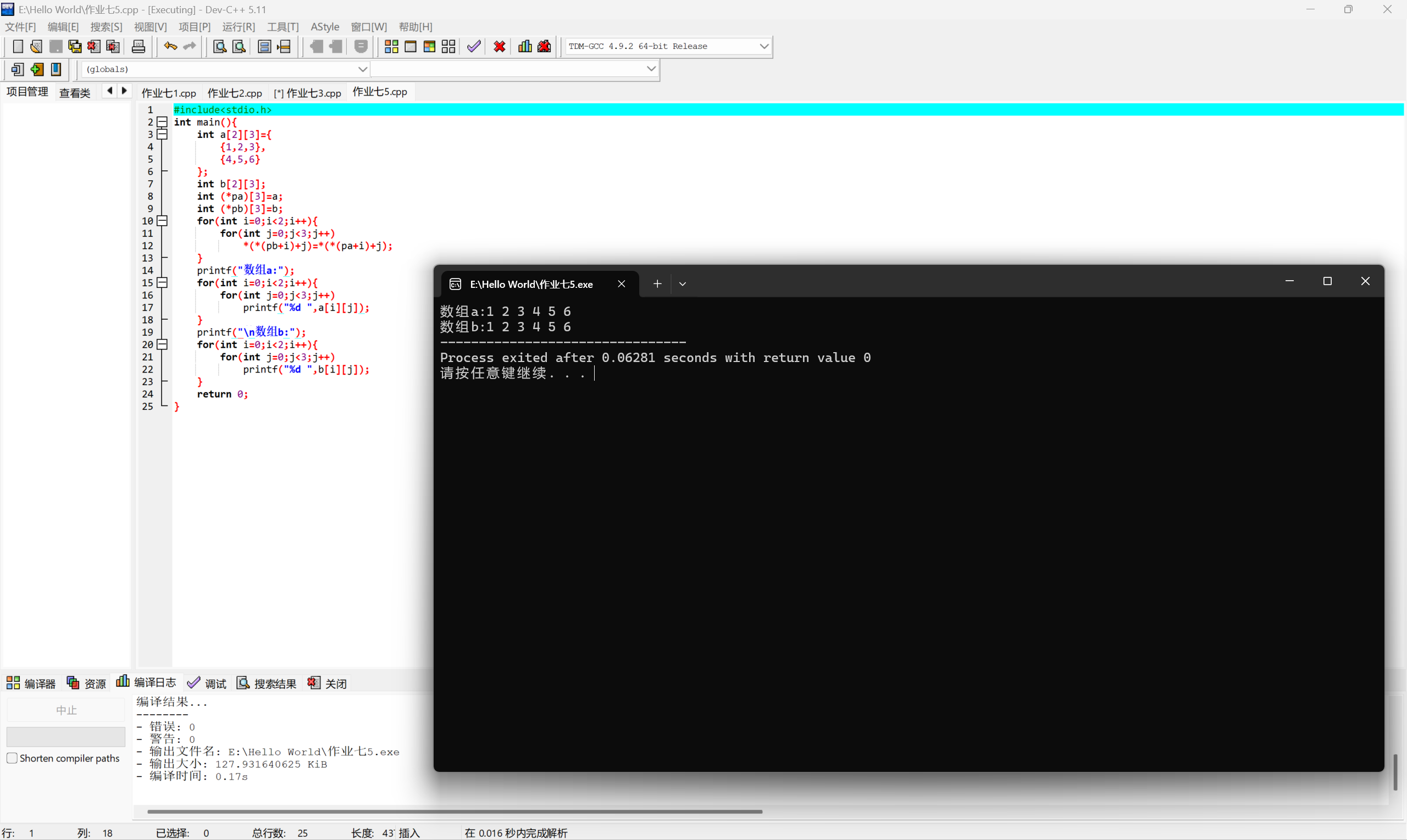Click the 关闭 button in bottom panel
The height and width of the screenshot is (840, 1407).
[327, 683]
